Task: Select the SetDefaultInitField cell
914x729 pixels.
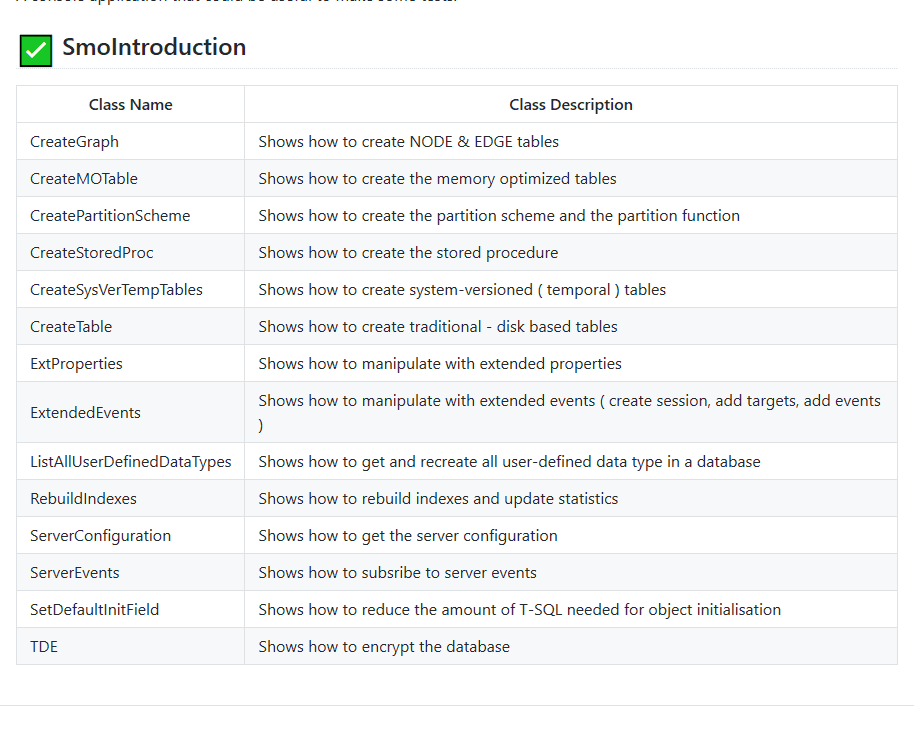Action: click(131, 610)
